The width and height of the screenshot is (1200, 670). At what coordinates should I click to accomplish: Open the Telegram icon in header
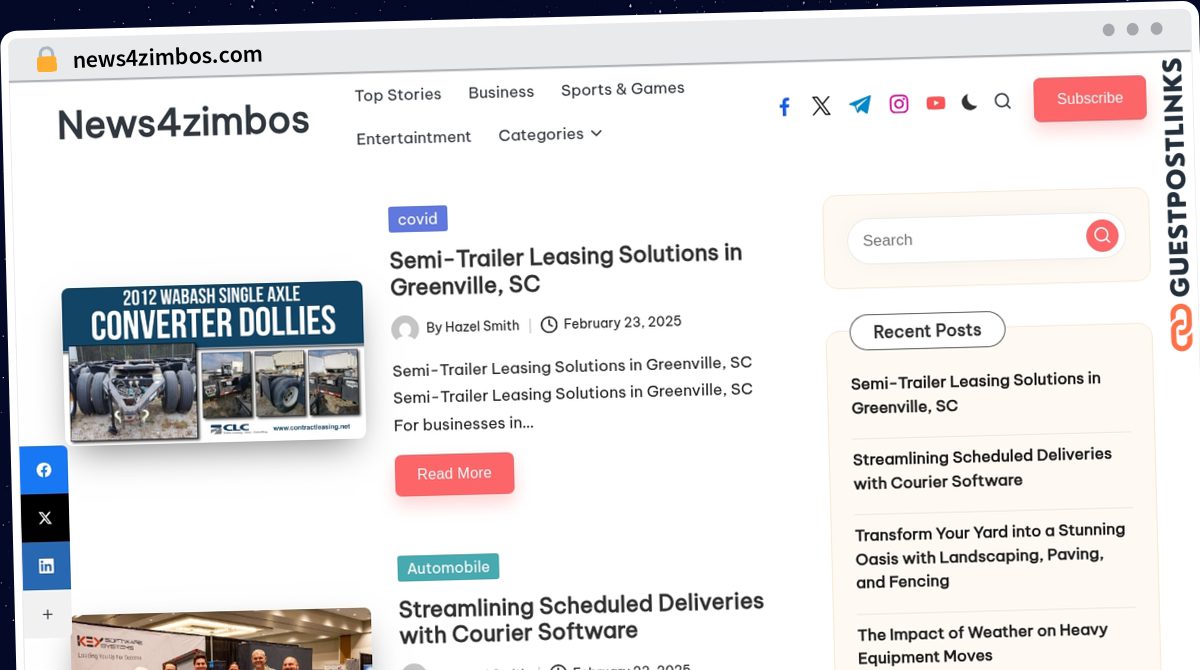click(x=860, y=104)
